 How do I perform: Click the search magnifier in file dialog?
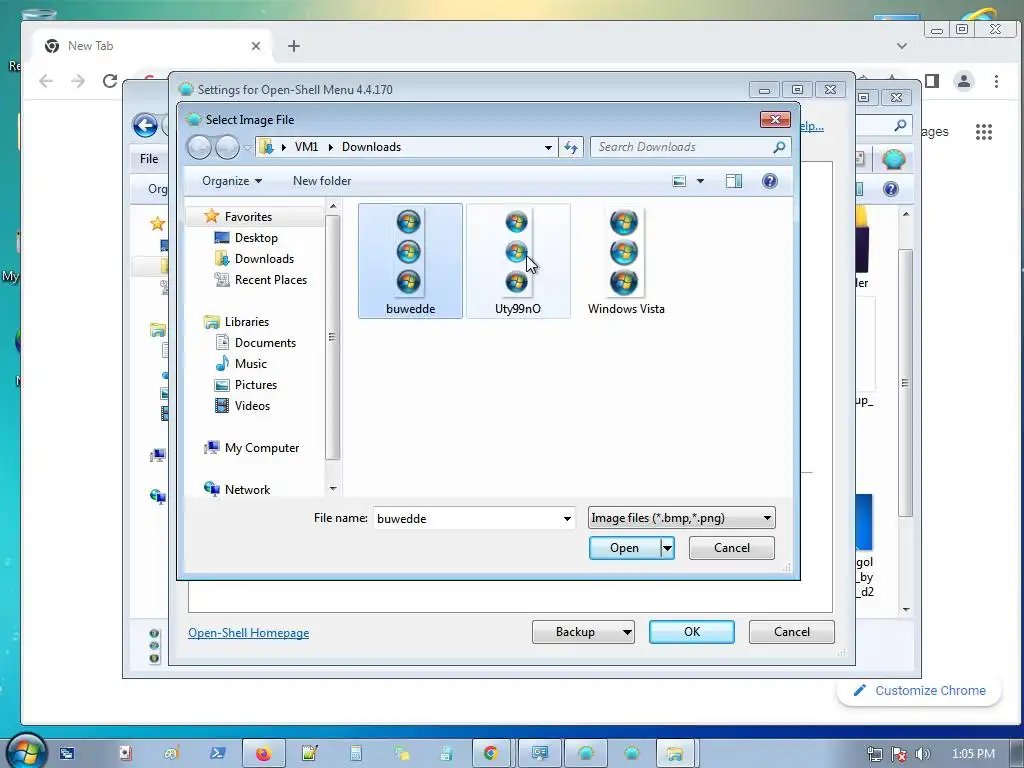(x=779, y=147)
